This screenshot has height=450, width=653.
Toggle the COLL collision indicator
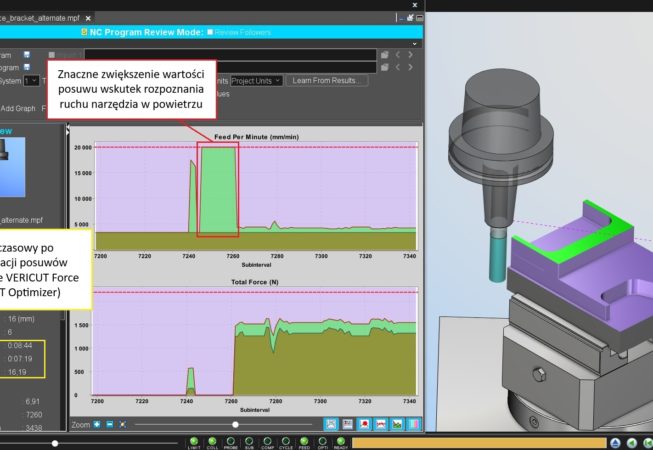214,440
